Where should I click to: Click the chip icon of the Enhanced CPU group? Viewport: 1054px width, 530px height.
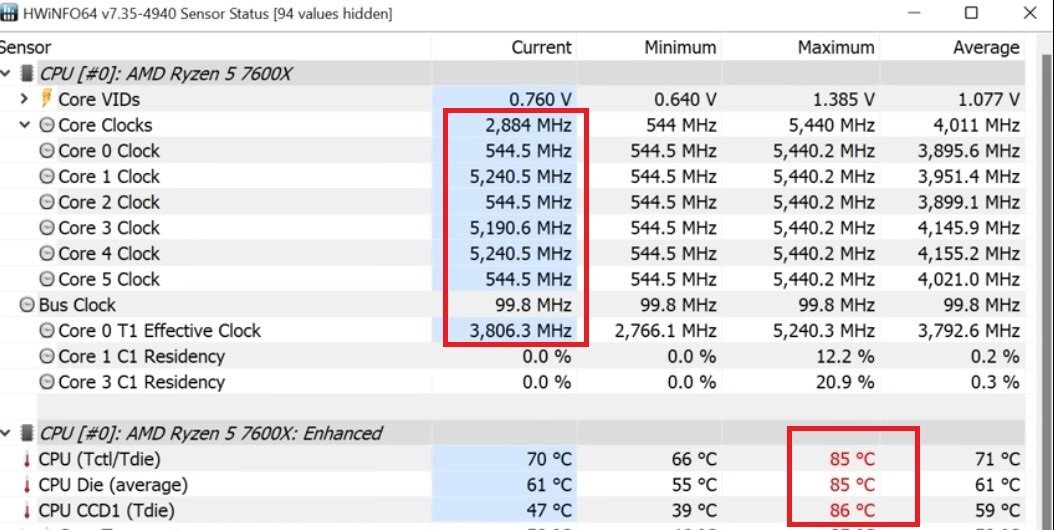(x=27, y=433)
